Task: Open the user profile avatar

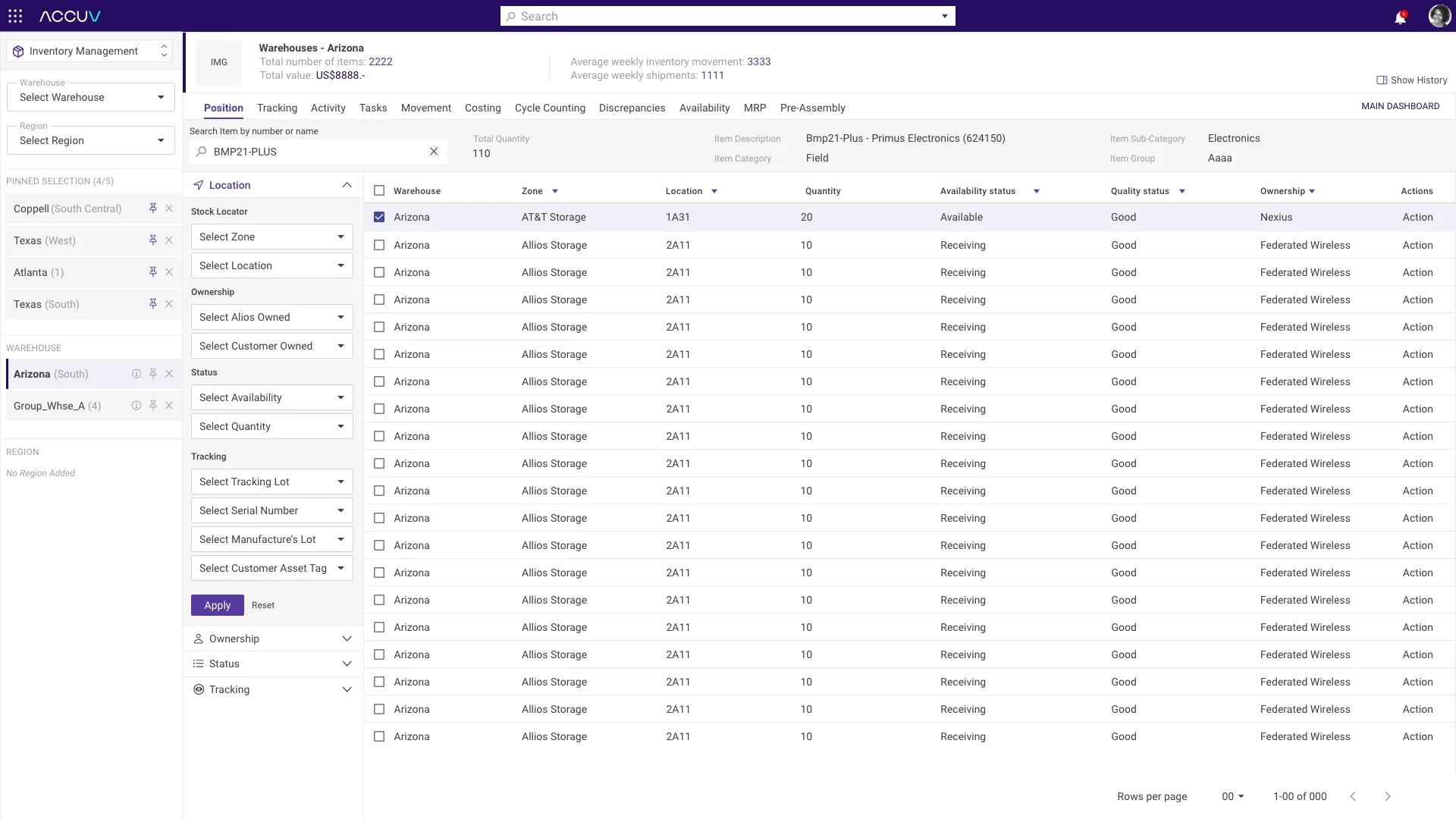Action: tap(1439, 16)
